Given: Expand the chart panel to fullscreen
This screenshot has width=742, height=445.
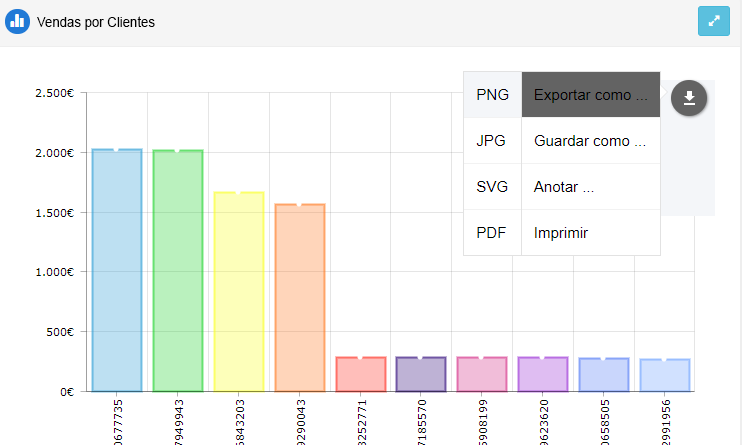Looking at the screenshot, I should coord(714,21).
